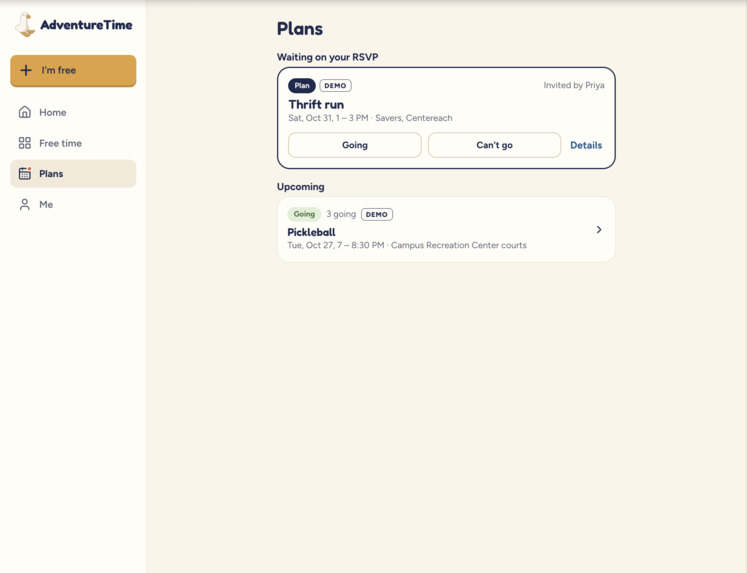
Task: Click the Me person icon
Action: tap(25, 204)
